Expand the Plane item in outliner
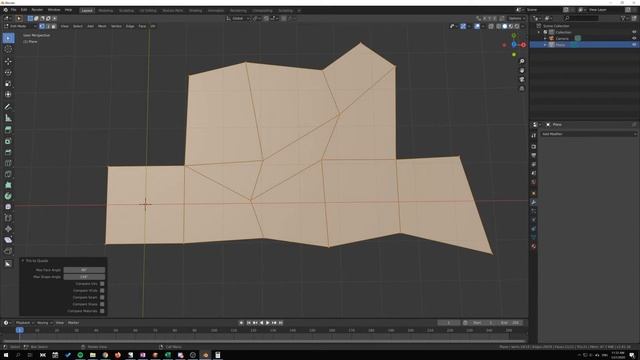This screenshot has width=640, height=360. (x=545, y=45)
